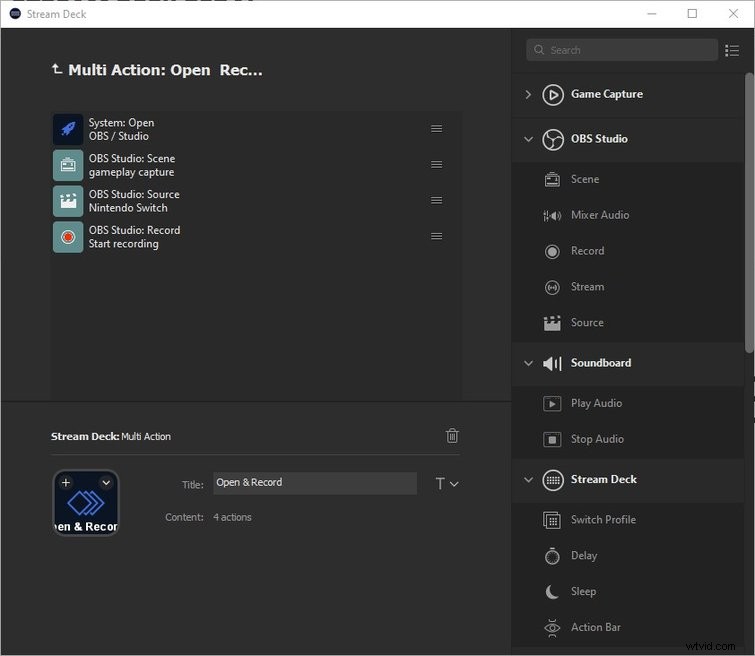Select the Delay action

584,556
